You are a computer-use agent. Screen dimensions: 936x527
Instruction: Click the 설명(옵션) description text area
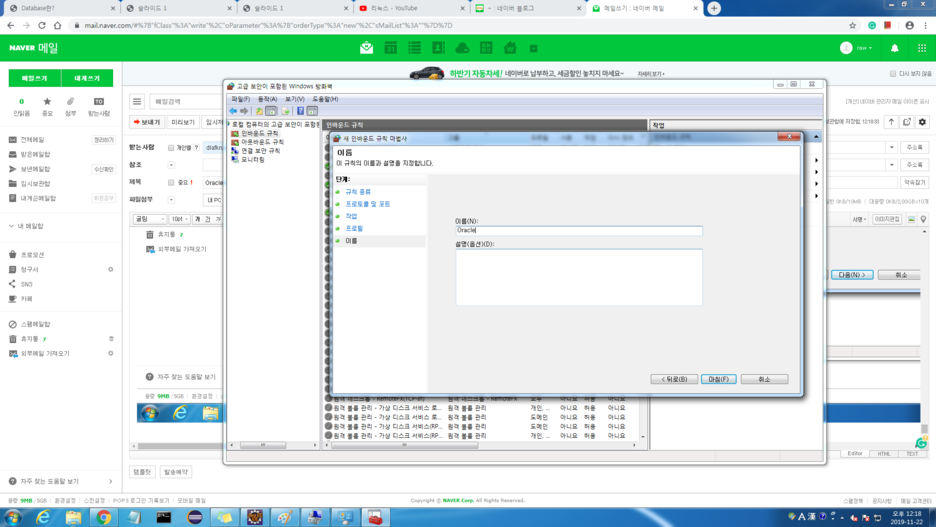[579, 278]
